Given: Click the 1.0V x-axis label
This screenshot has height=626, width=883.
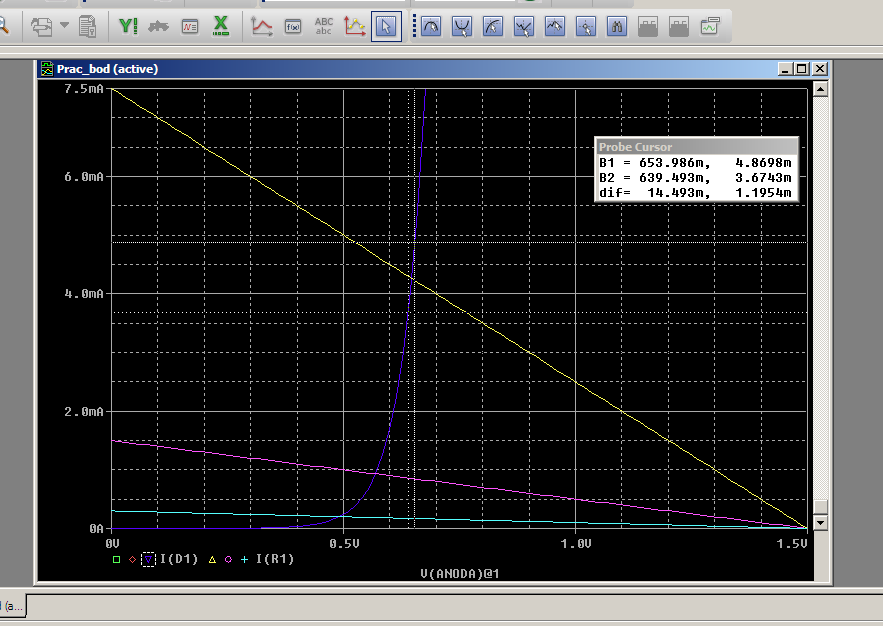Looking at the screenshot, I should coord(576,543).
